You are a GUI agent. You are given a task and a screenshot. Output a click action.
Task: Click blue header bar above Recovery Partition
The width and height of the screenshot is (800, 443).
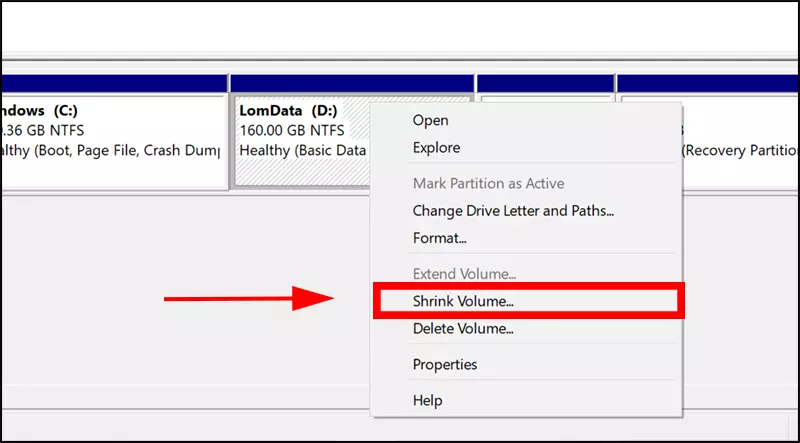(708, 84)
